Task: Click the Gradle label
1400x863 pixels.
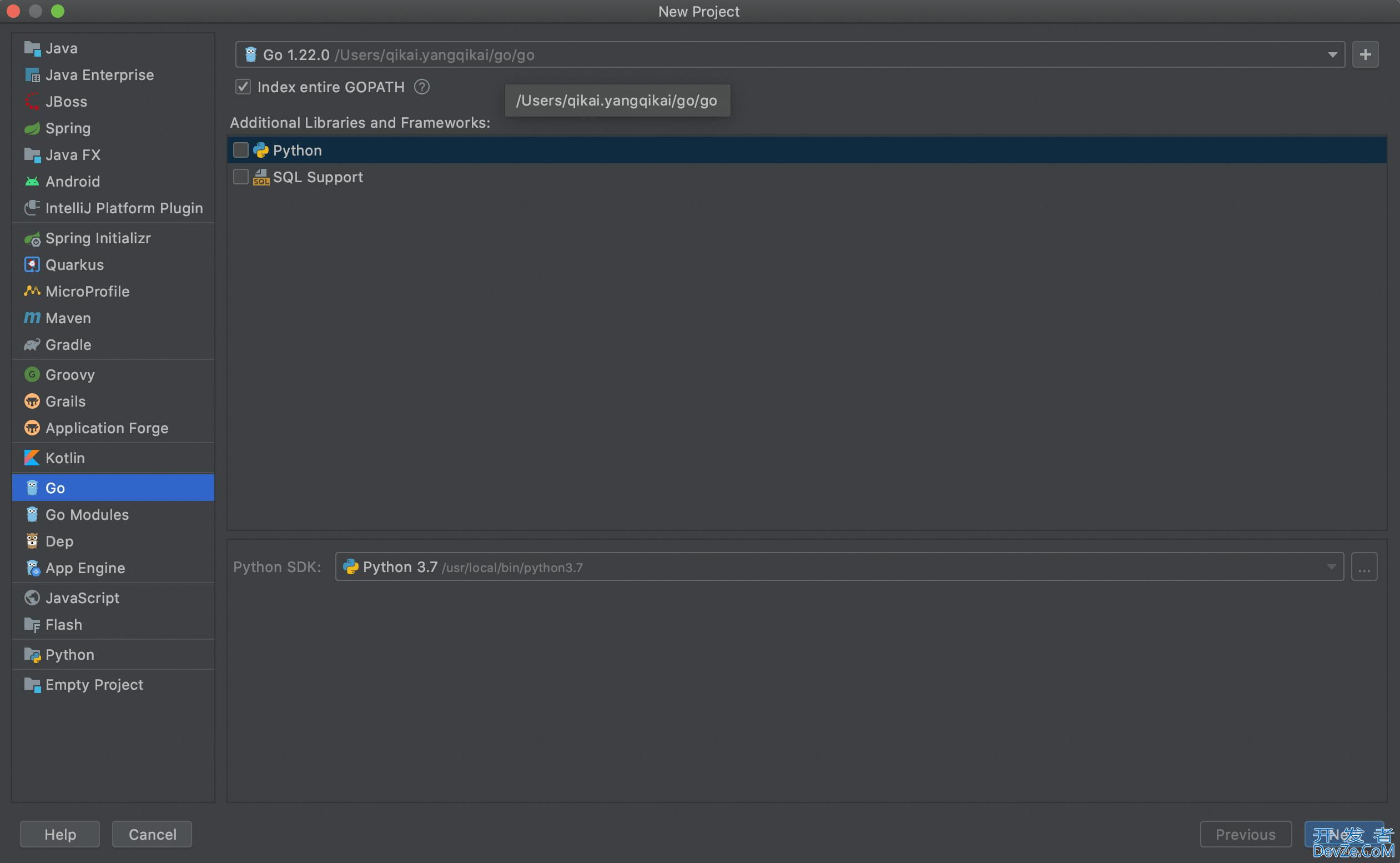Action: pos(68,345)
